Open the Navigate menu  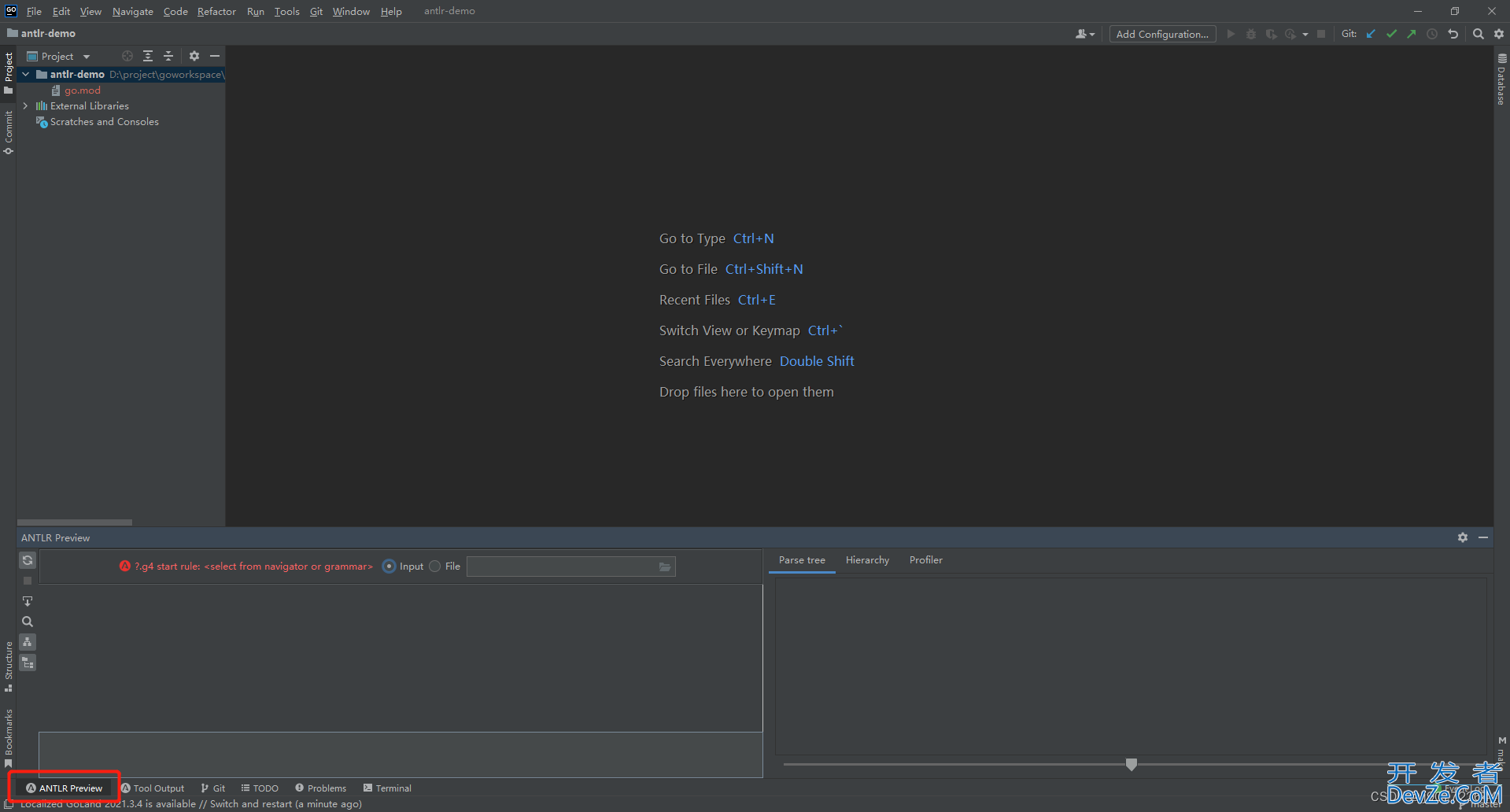[x=132, y=11]
